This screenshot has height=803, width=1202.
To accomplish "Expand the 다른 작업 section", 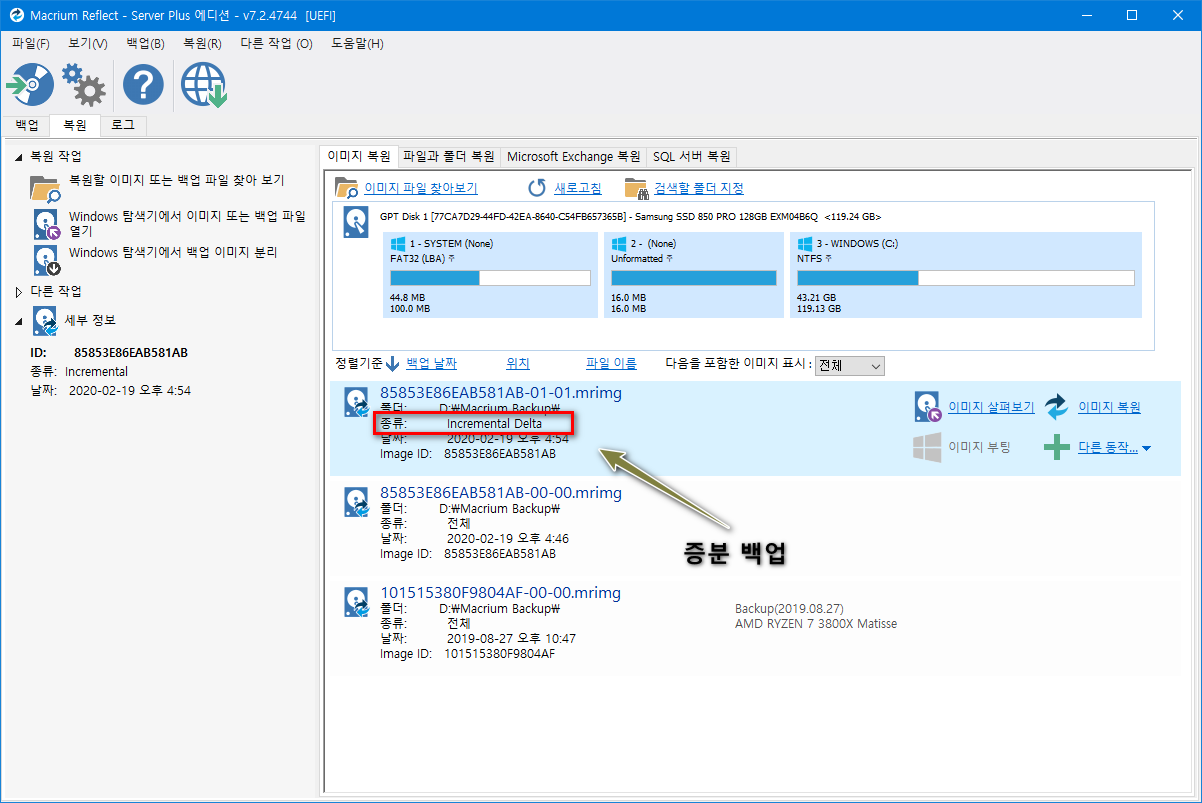I will click(x=17, y=292).
